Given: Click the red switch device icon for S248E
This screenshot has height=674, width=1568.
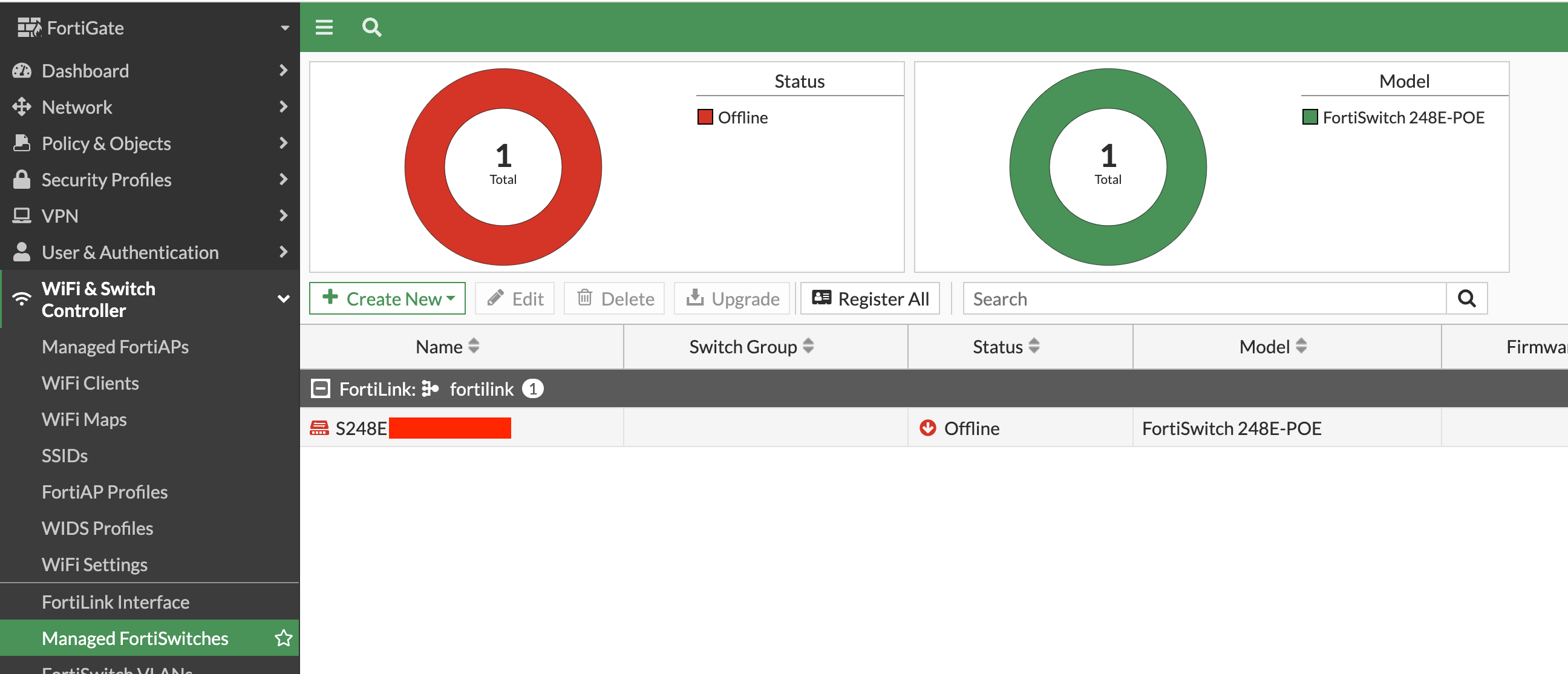Looking at the screenshot, I should click(x=319, y=428).
